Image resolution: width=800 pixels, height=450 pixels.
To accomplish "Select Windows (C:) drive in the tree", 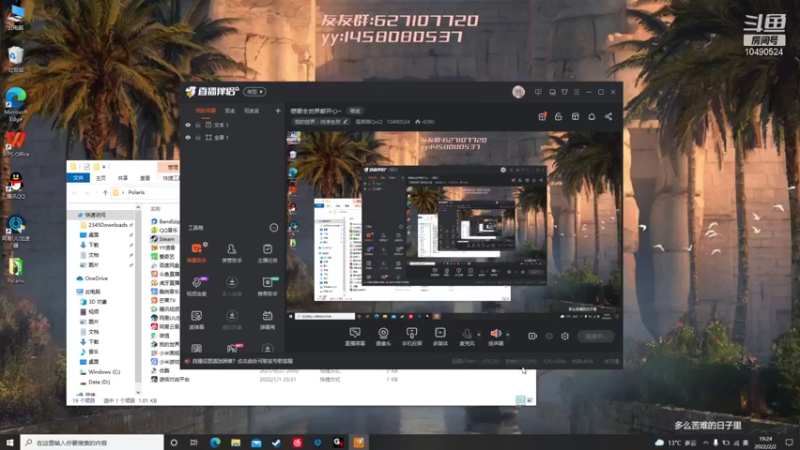I will (100, 372).
